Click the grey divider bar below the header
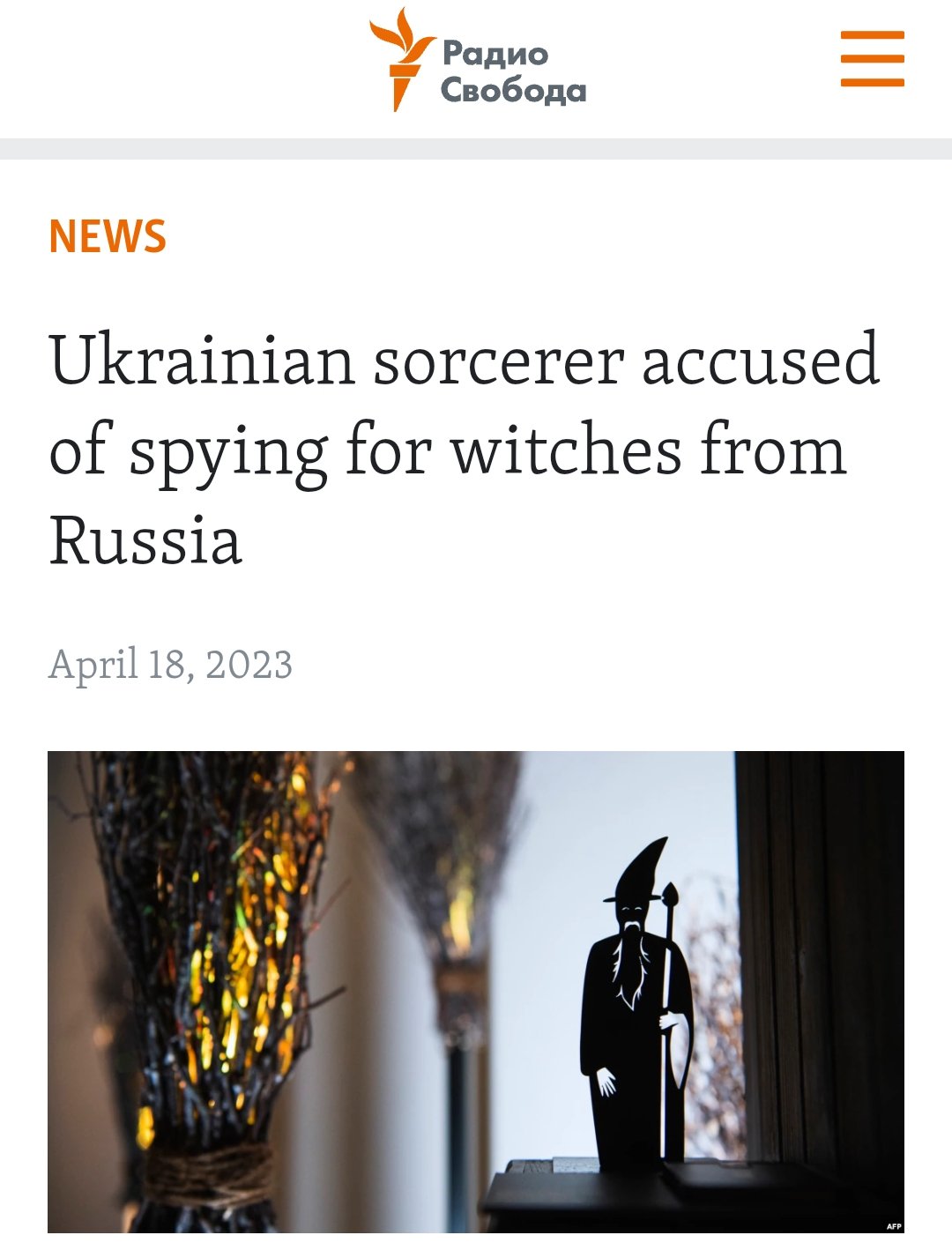 pos(476,148)
